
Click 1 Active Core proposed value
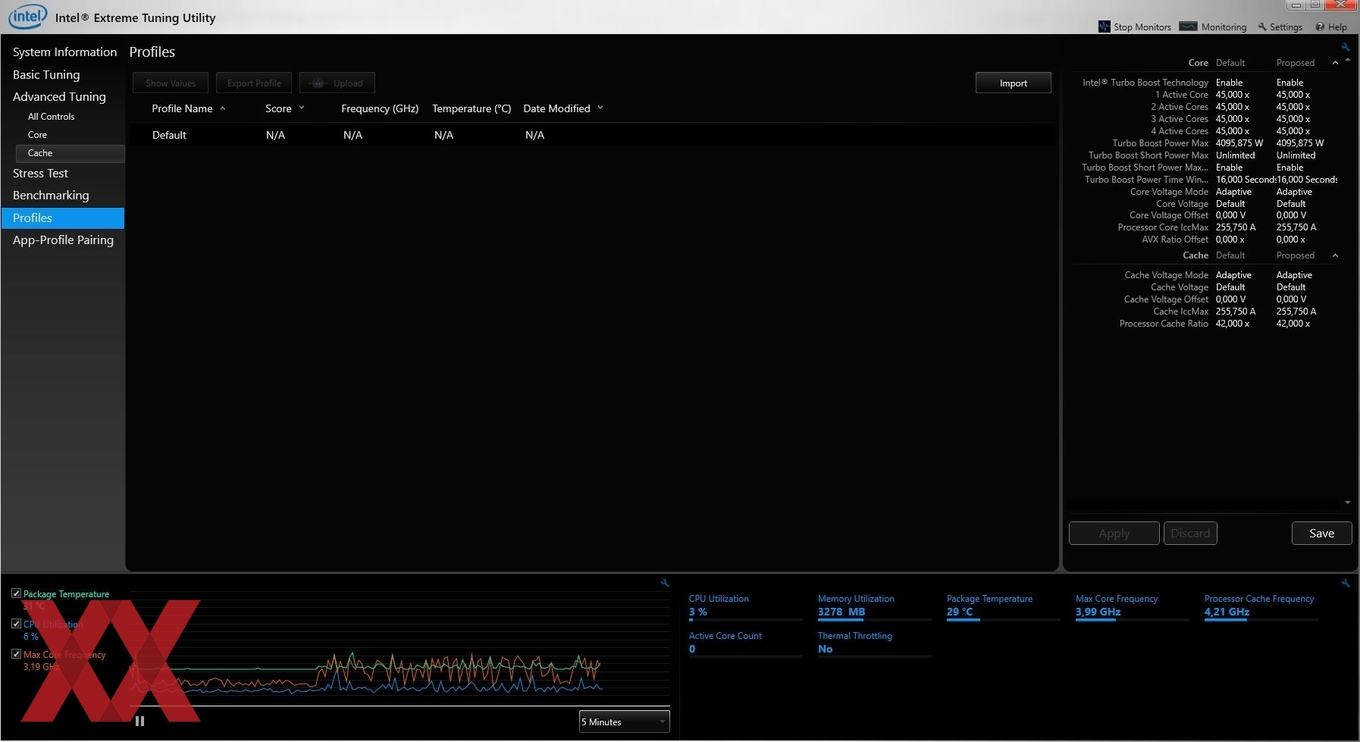pos(1293,95)
